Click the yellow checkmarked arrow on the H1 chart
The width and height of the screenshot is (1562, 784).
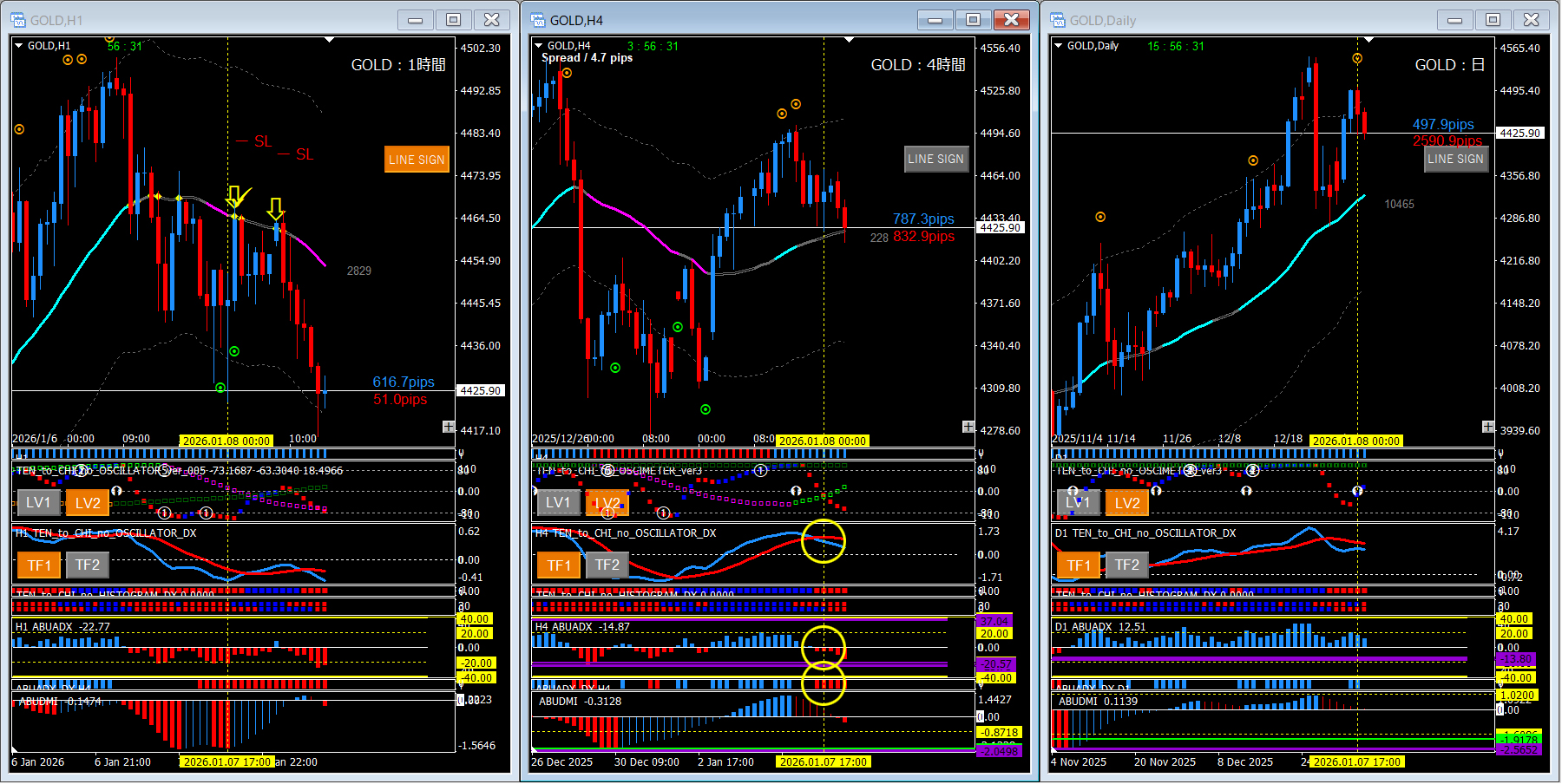235,197
